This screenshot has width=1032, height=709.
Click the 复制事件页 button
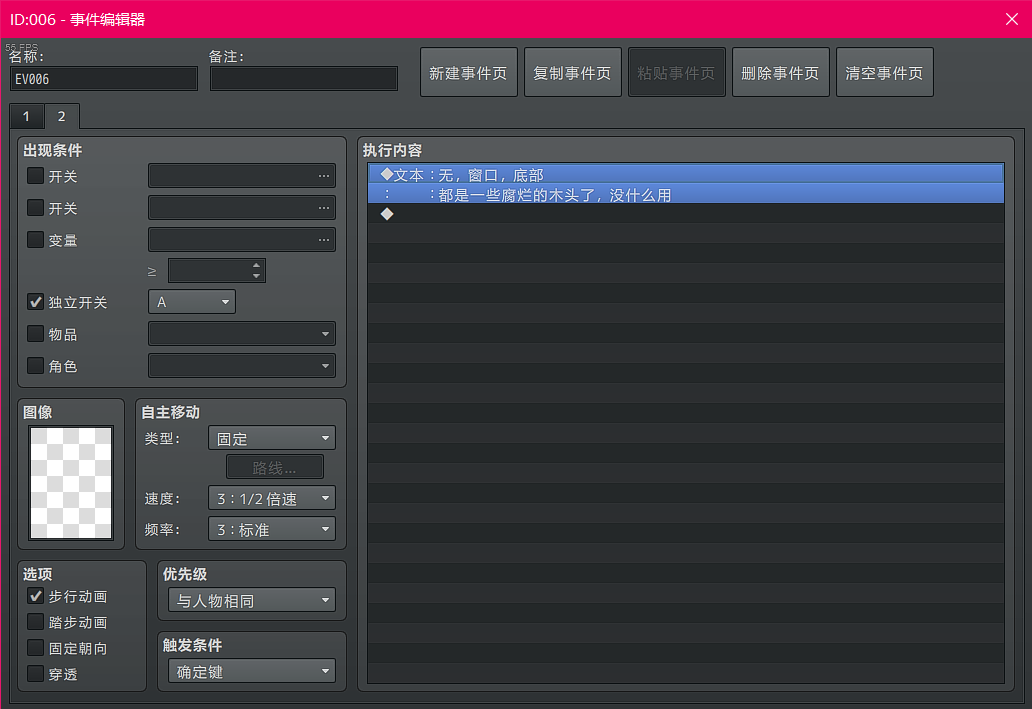(x=573, y=72)
